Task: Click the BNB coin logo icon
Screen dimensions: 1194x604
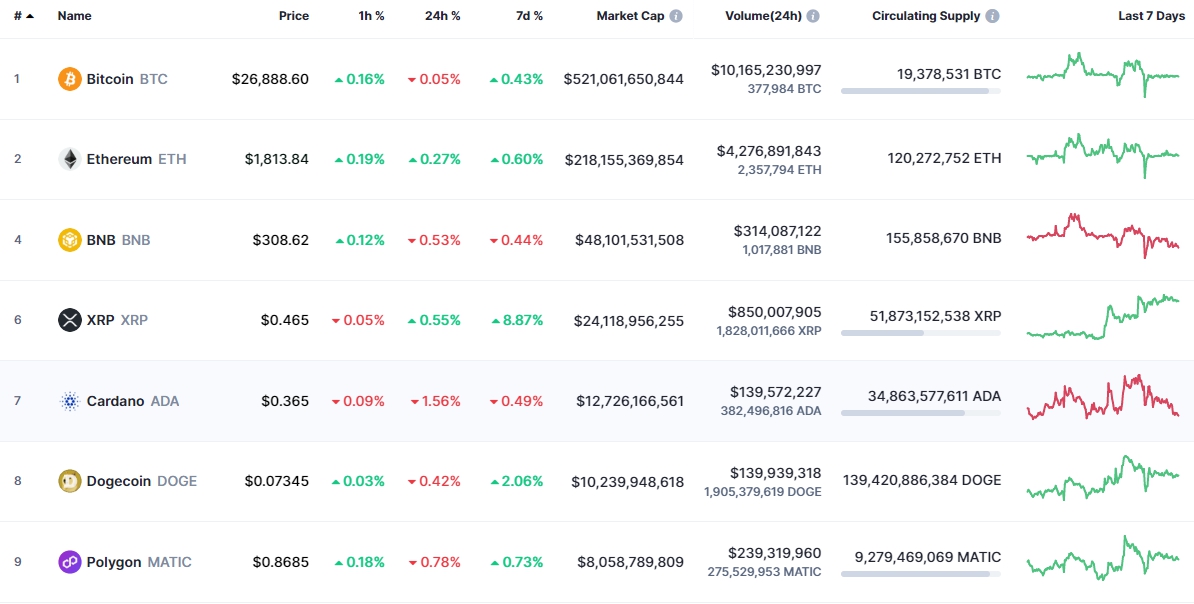Action: coord(69,240)
